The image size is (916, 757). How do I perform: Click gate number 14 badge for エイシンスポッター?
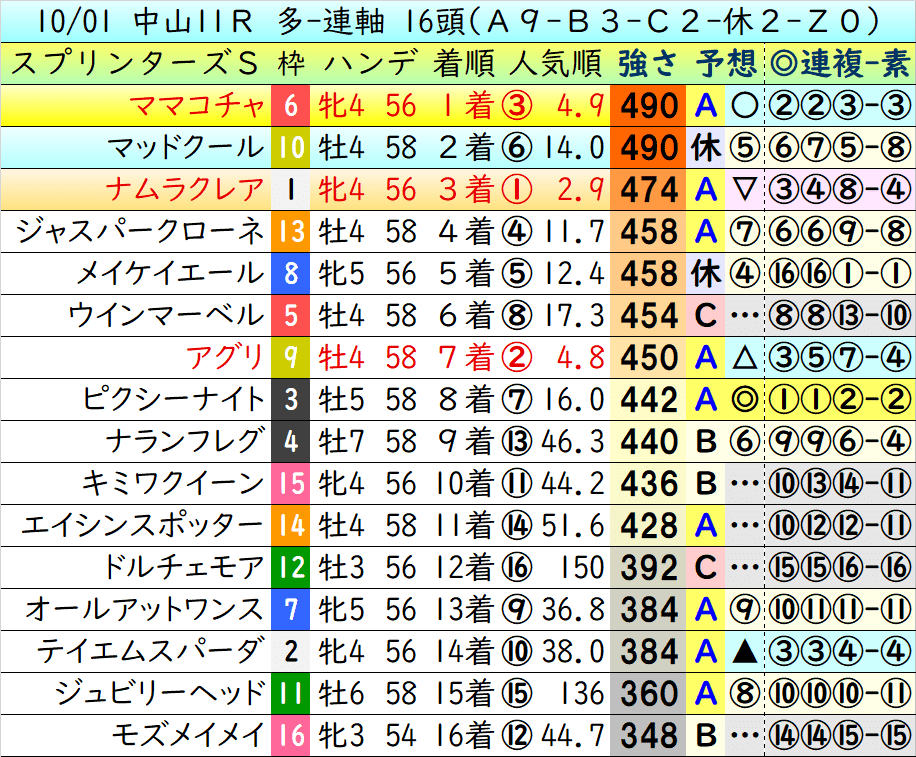[x=290, y=526]
